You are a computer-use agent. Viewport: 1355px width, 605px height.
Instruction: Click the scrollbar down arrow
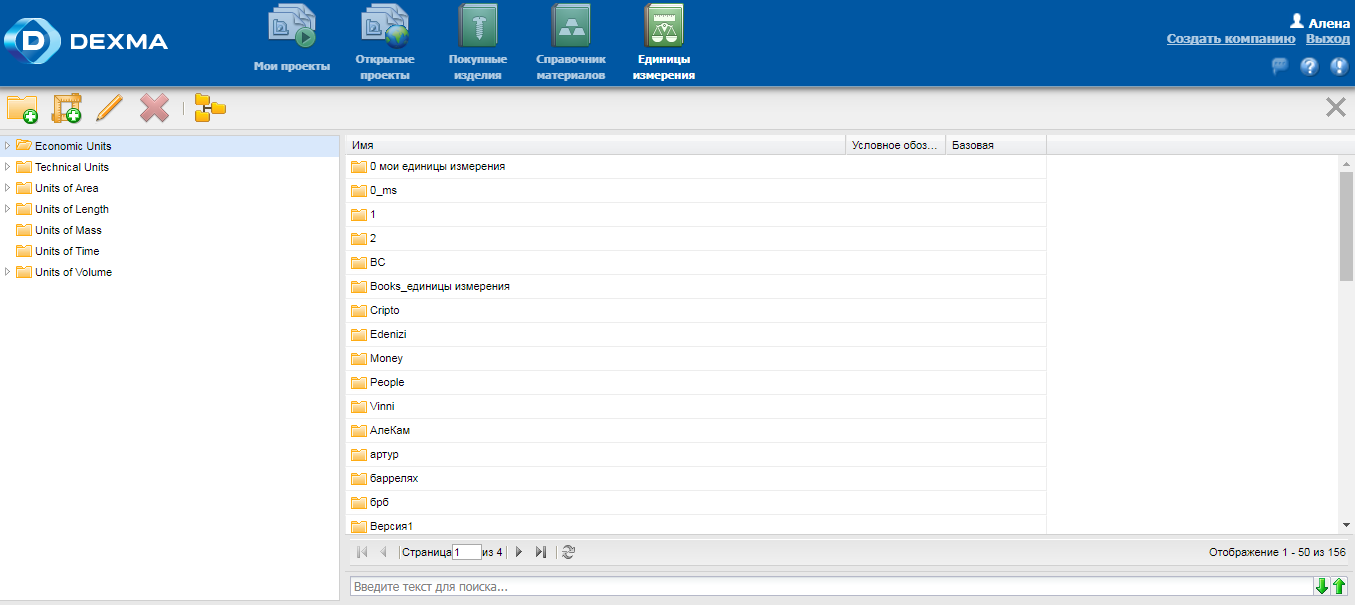coord(1346,525)
